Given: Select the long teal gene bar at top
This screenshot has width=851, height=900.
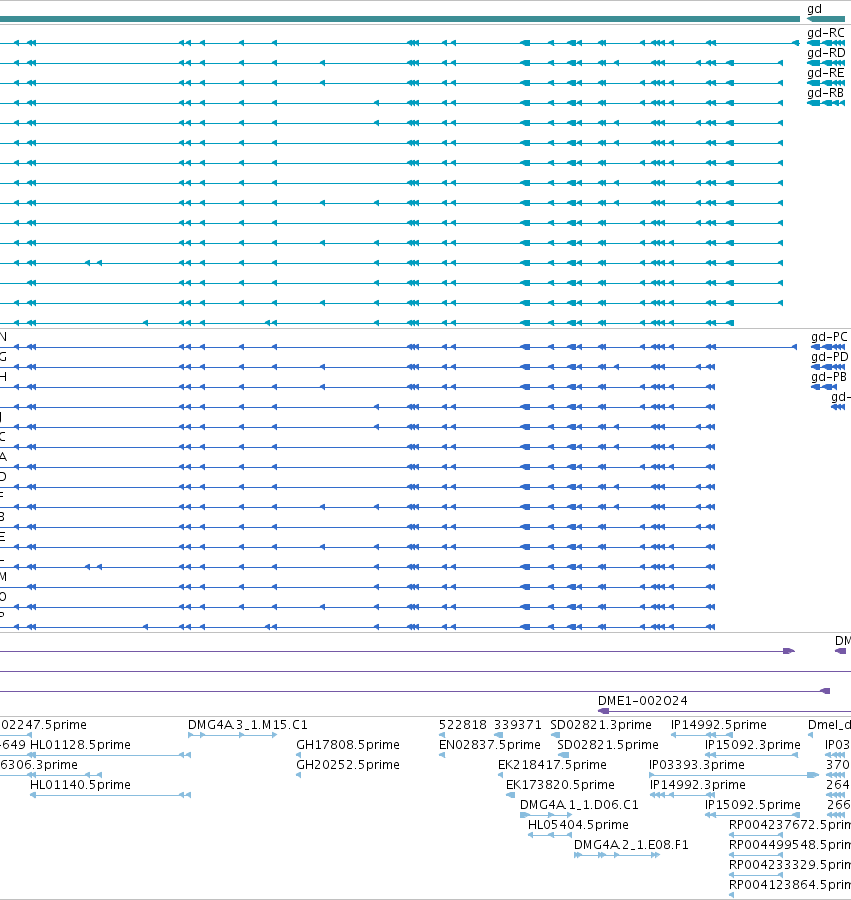Looking at the screenshot, I should pos(399,19).
